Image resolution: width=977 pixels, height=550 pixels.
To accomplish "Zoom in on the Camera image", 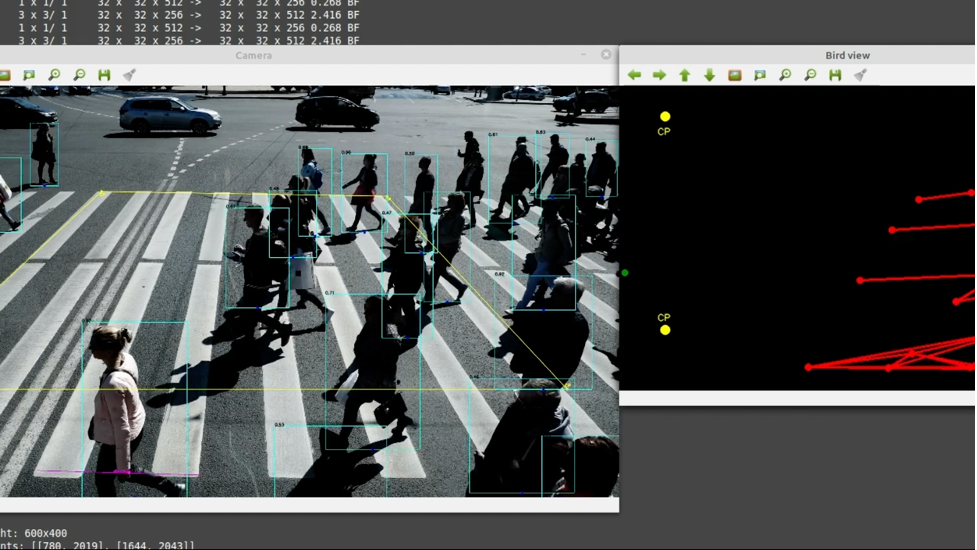I will click(54, 75).
